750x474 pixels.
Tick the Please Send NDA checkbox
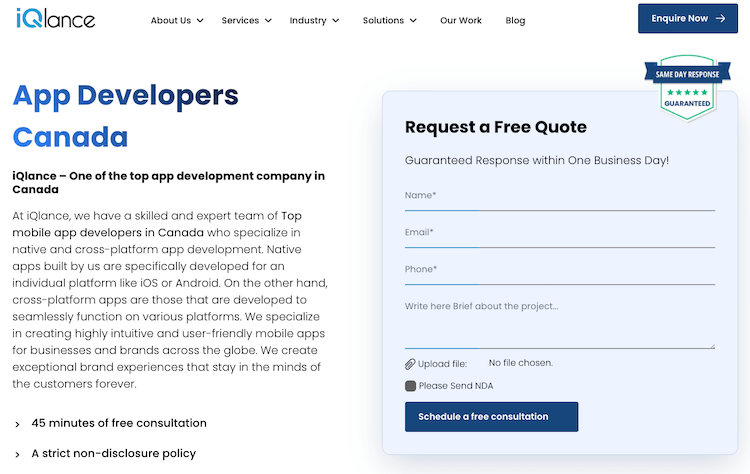[x=410, y=386]
